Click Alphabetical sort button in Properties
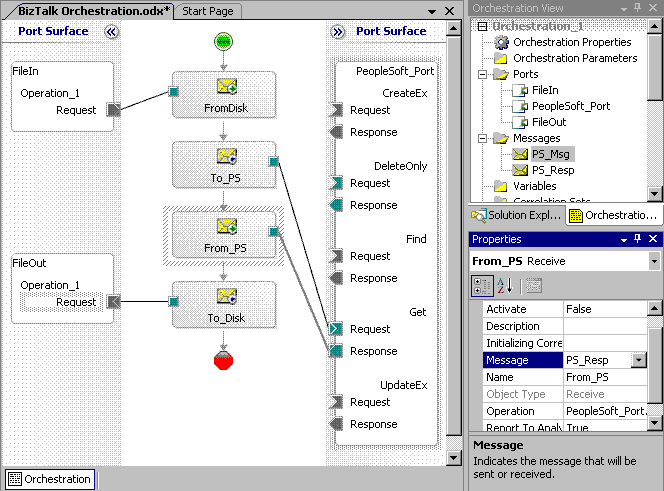Image resolution: width=664 pixels, height=491 pixels. coord(505,286)
